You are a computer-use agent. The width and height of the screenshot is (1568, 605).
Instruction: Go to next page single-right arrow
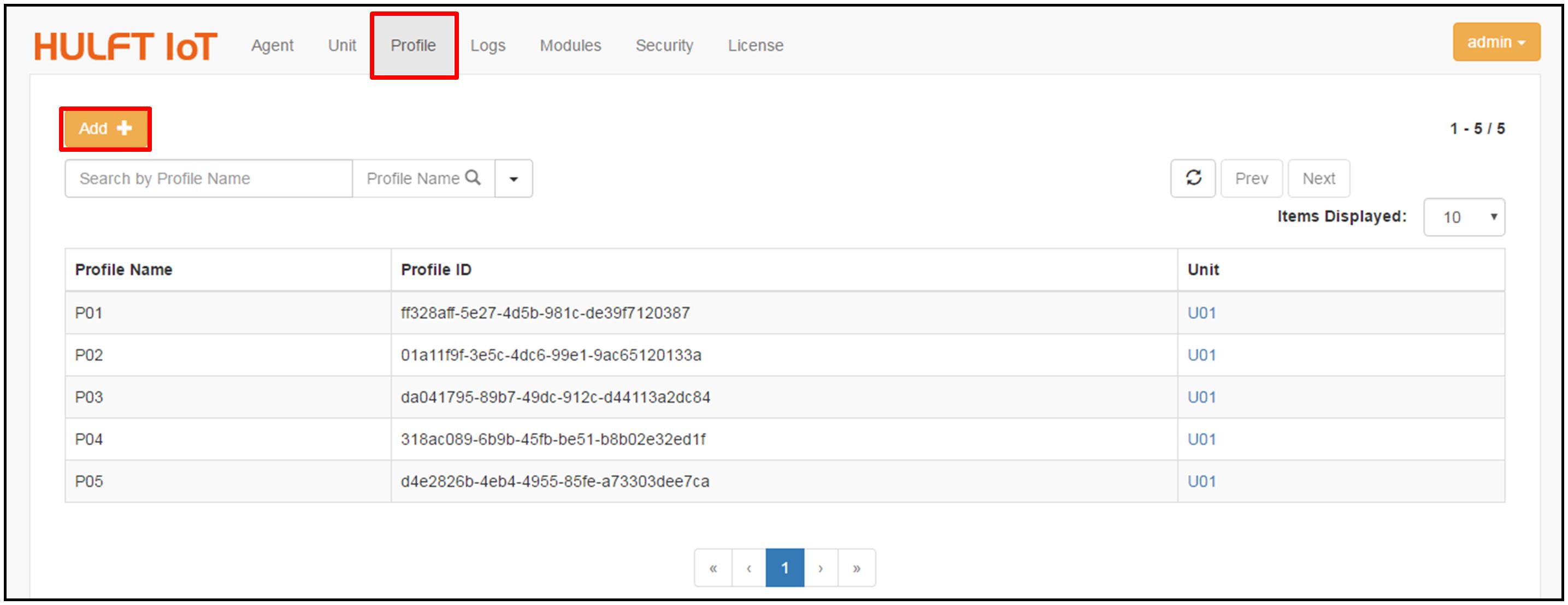(821, 568)
